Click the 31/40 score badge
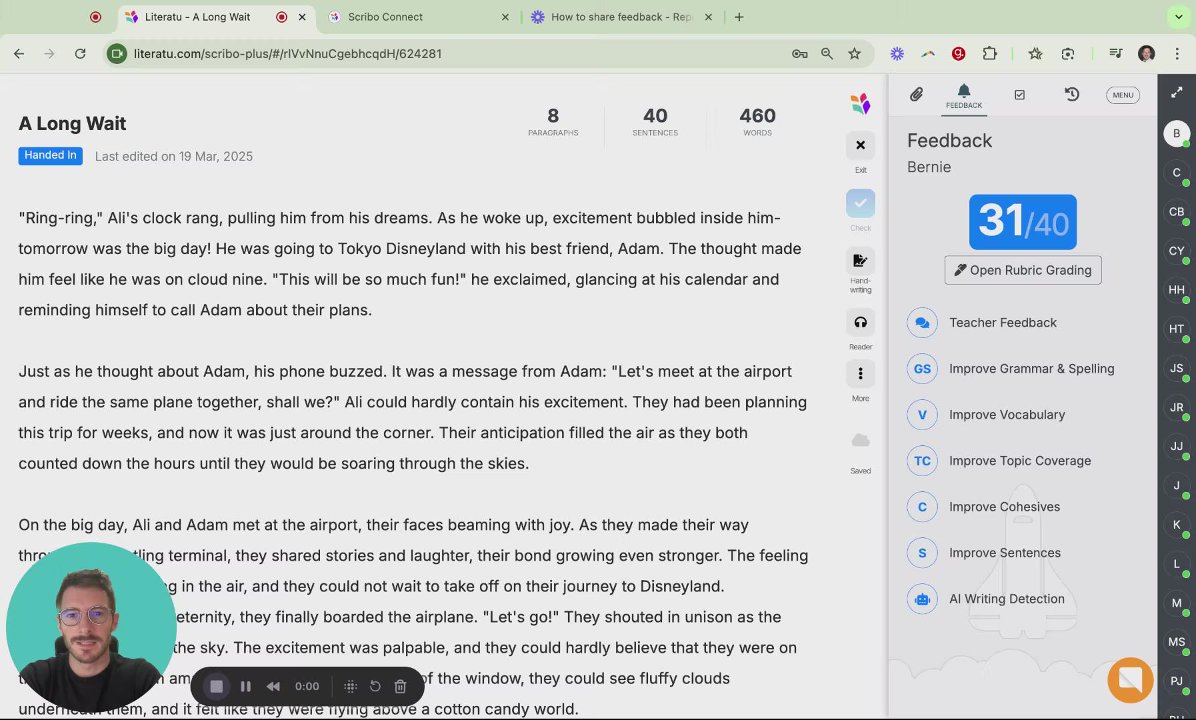The height and width of the screenshot is (720, 1196). pos(1023,222)
